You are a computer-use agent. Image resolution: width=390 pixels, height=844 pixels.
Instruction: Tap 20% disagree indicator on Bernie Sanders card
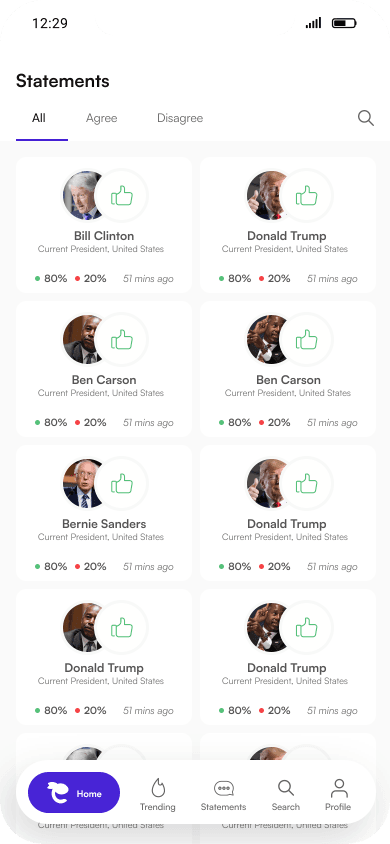coord(91,566)
